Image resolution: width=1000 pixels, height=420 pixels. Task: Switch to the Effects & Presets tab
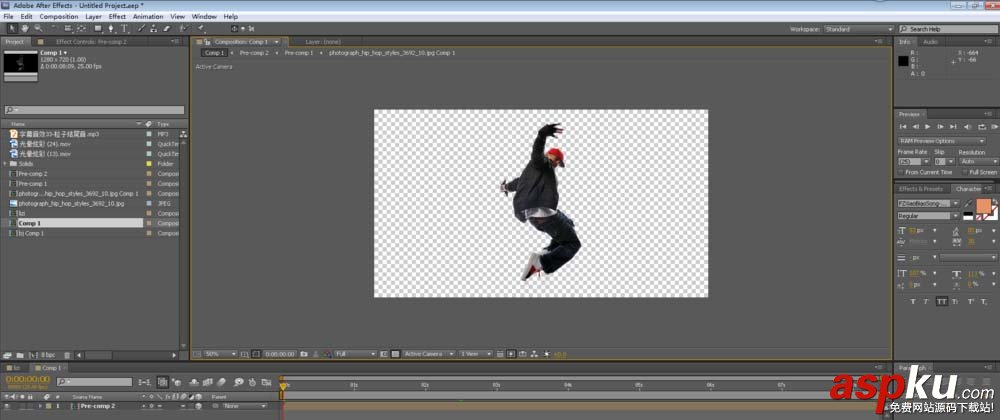click(921, 189)
